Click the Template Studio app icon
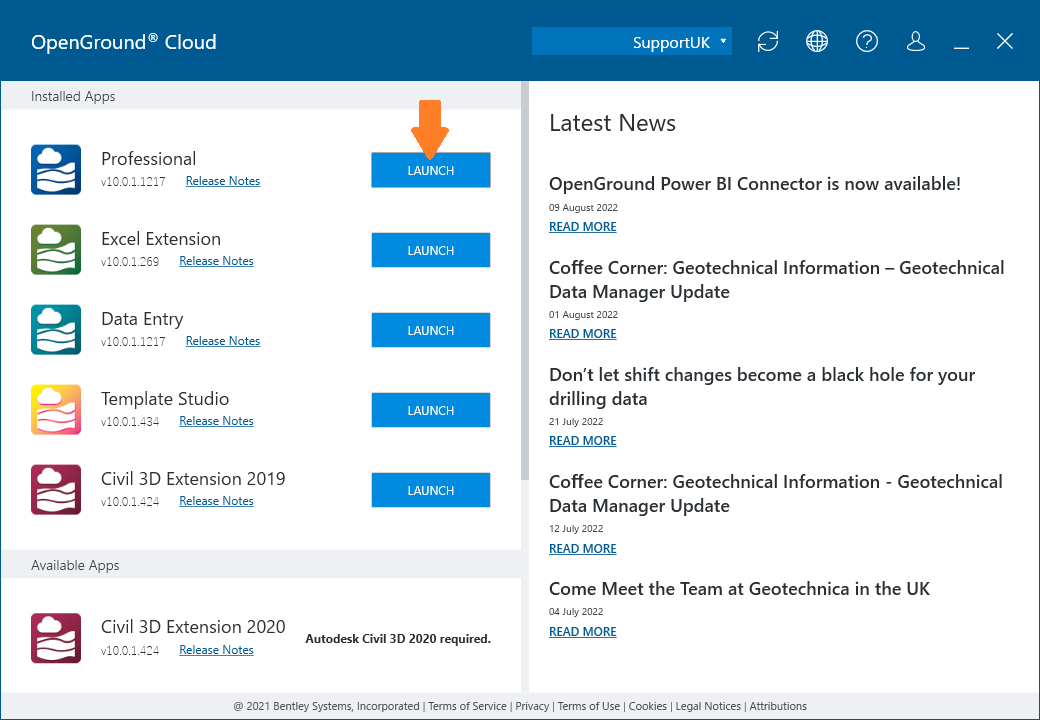 [56, 410]
